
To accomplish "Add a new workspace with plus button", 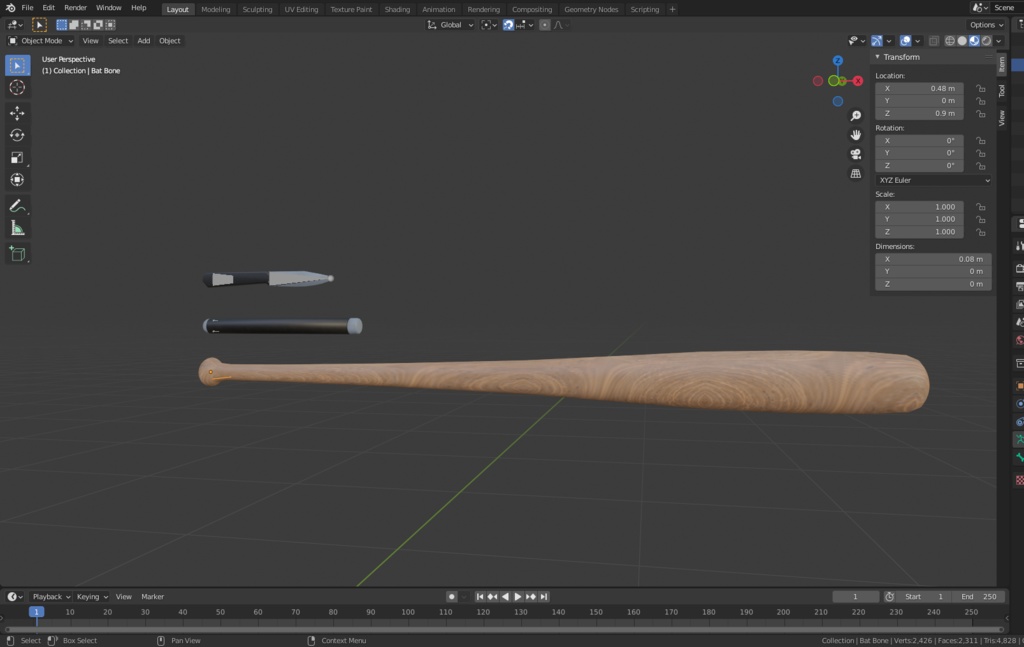I will coord(672,9).
